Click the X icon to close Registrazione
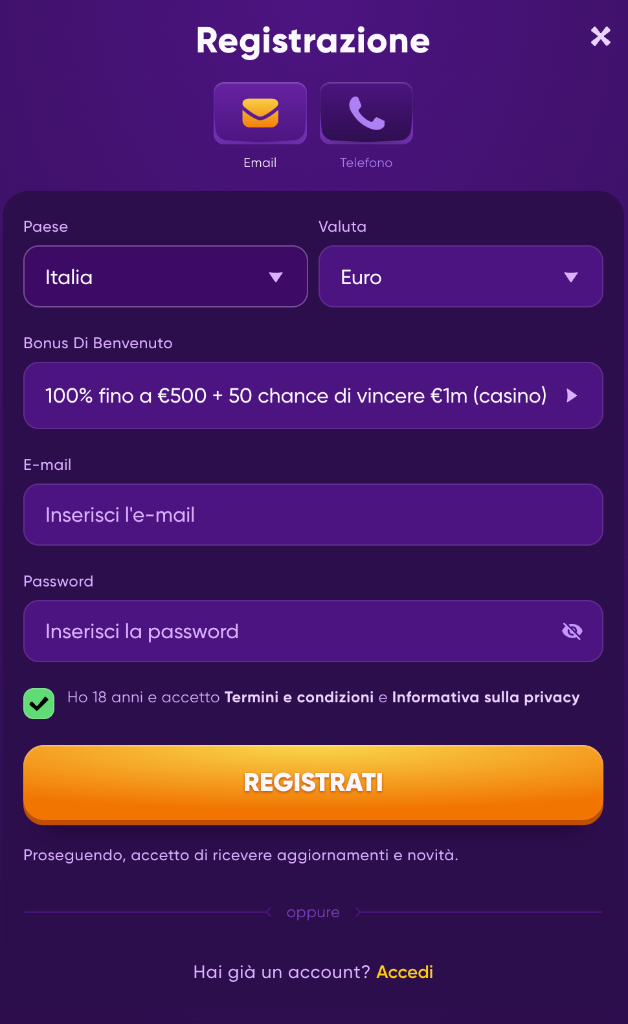 pyautogui.click(x=600, y=36)
